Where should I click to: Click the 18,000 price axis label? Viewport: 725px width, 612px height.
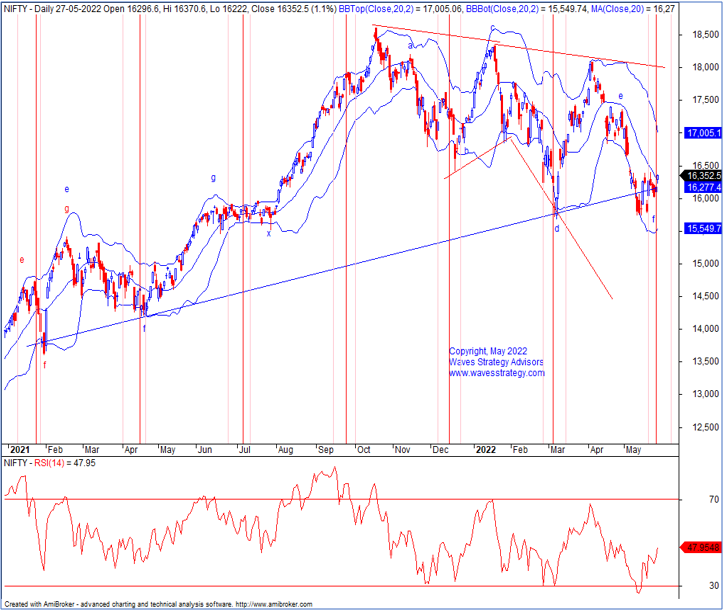pyautogui.click(x=706, y=67)
